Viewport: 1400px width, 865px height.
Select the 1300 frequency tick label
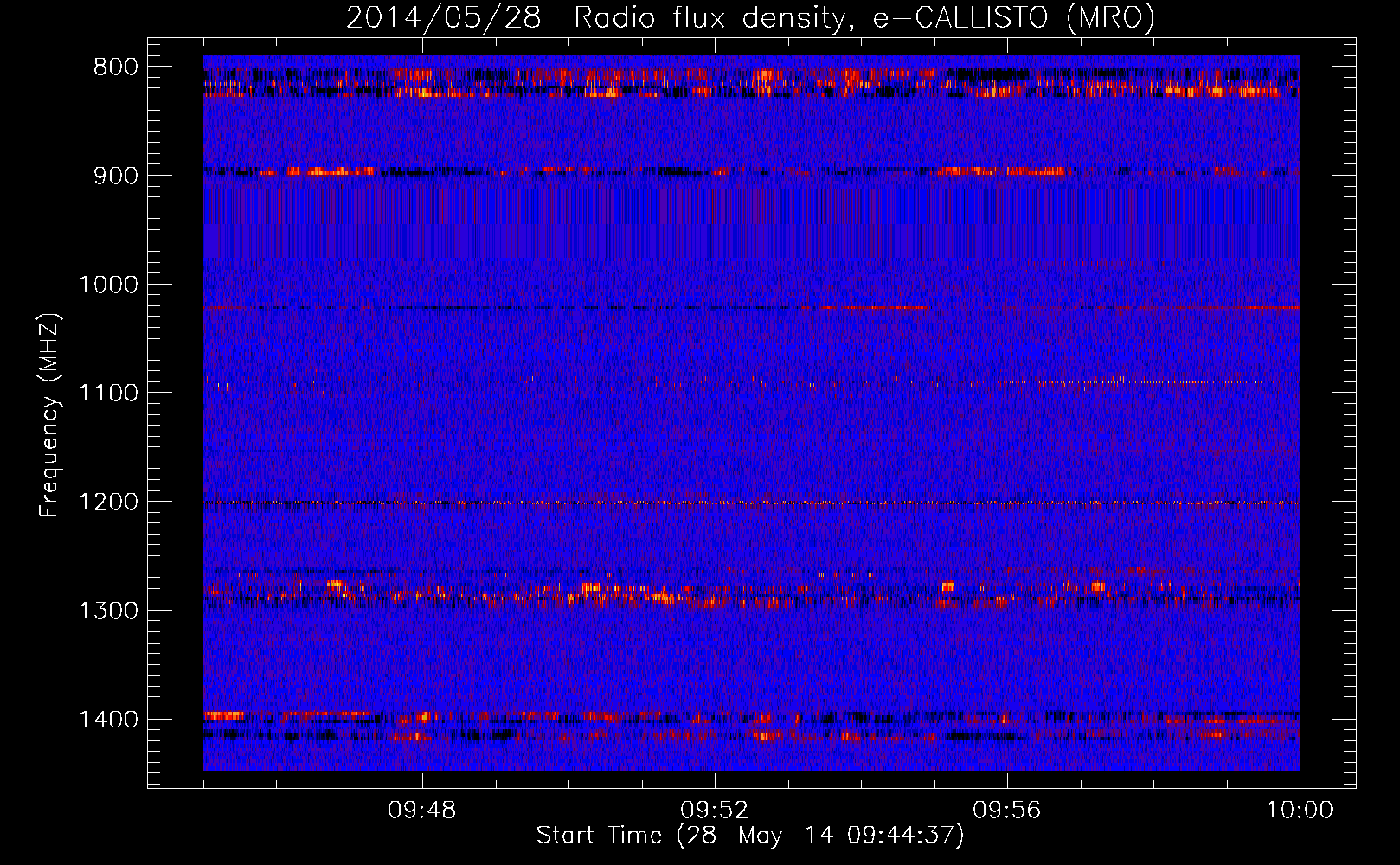108,611
